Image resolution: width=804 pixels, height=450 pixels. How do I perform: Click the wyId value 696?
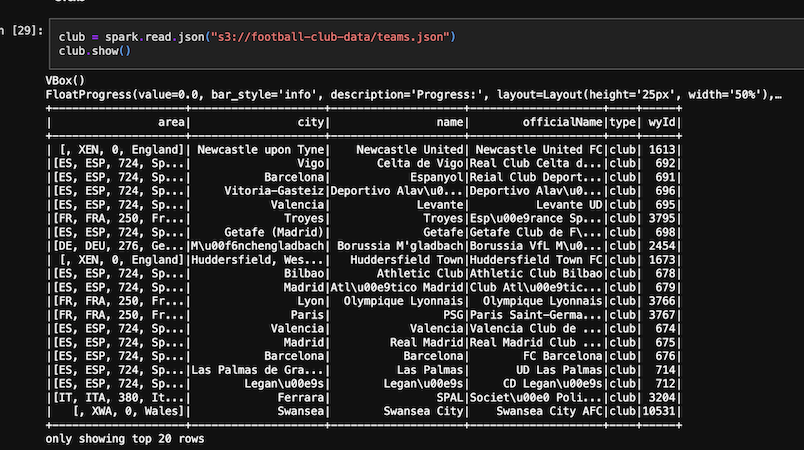coord(665,191)
